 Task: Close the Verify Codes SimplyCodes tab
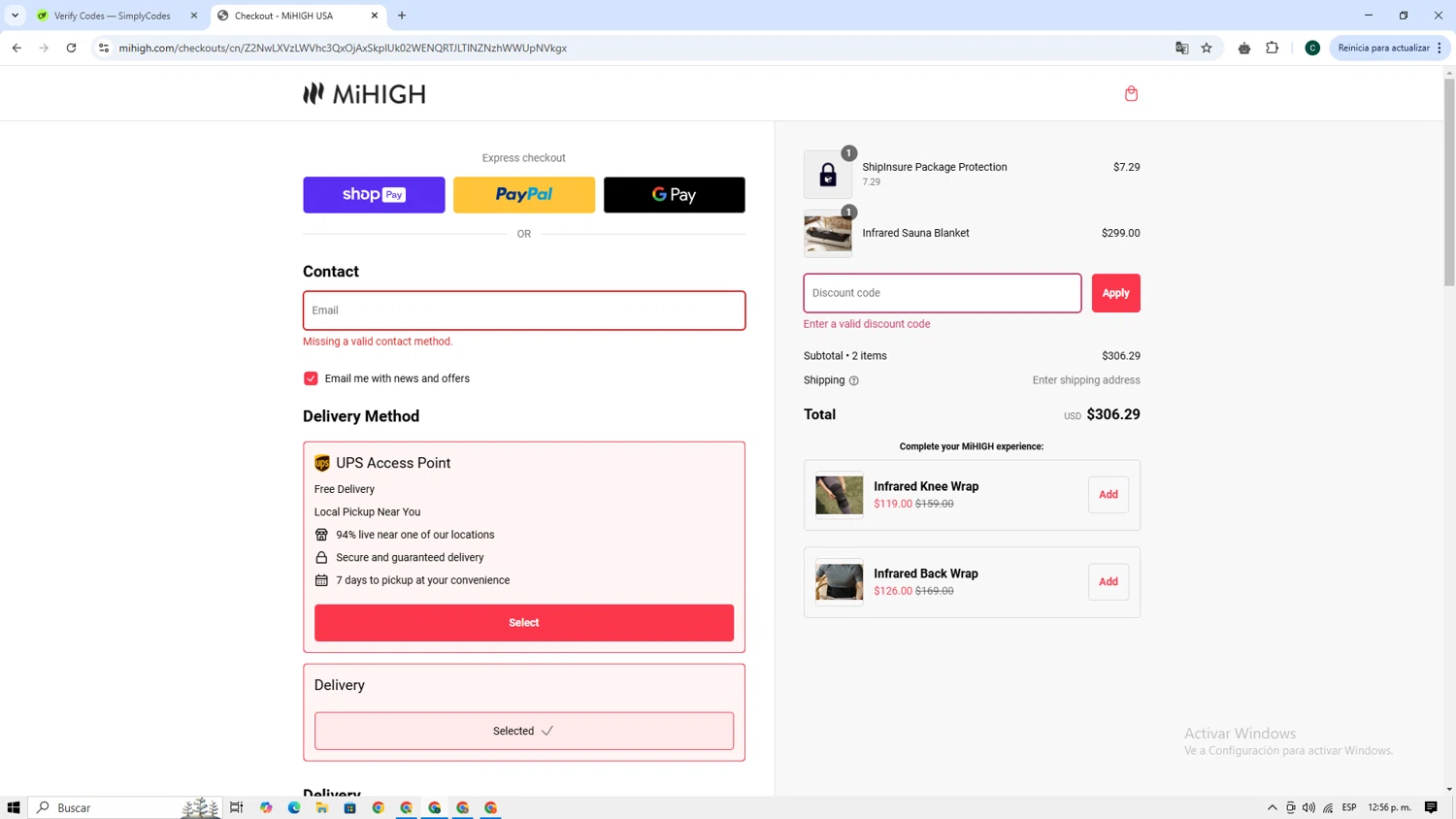tap(194, 16)
